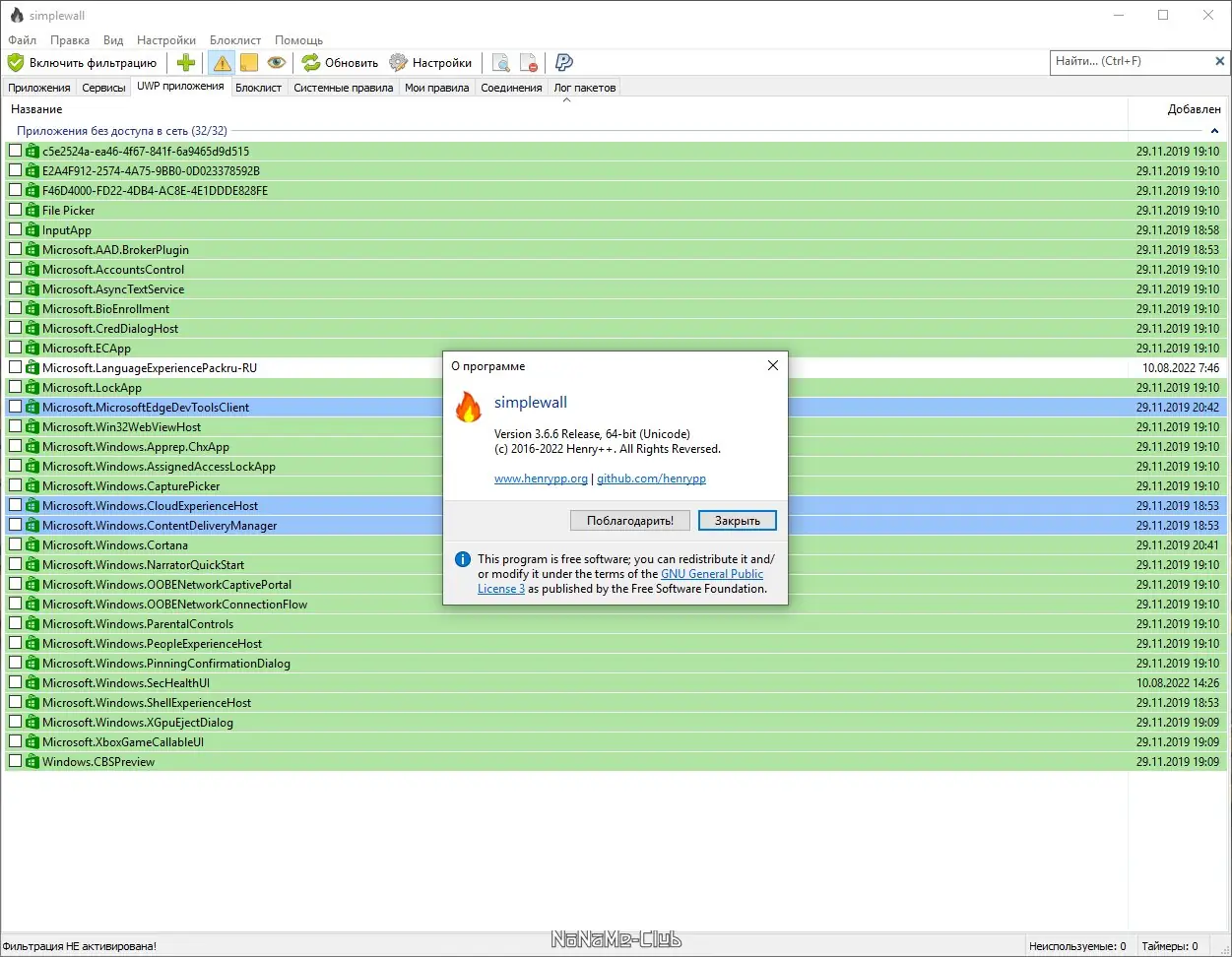Open the Вид menu
This screenshot has height=957, width=1232.
point(113,40)
